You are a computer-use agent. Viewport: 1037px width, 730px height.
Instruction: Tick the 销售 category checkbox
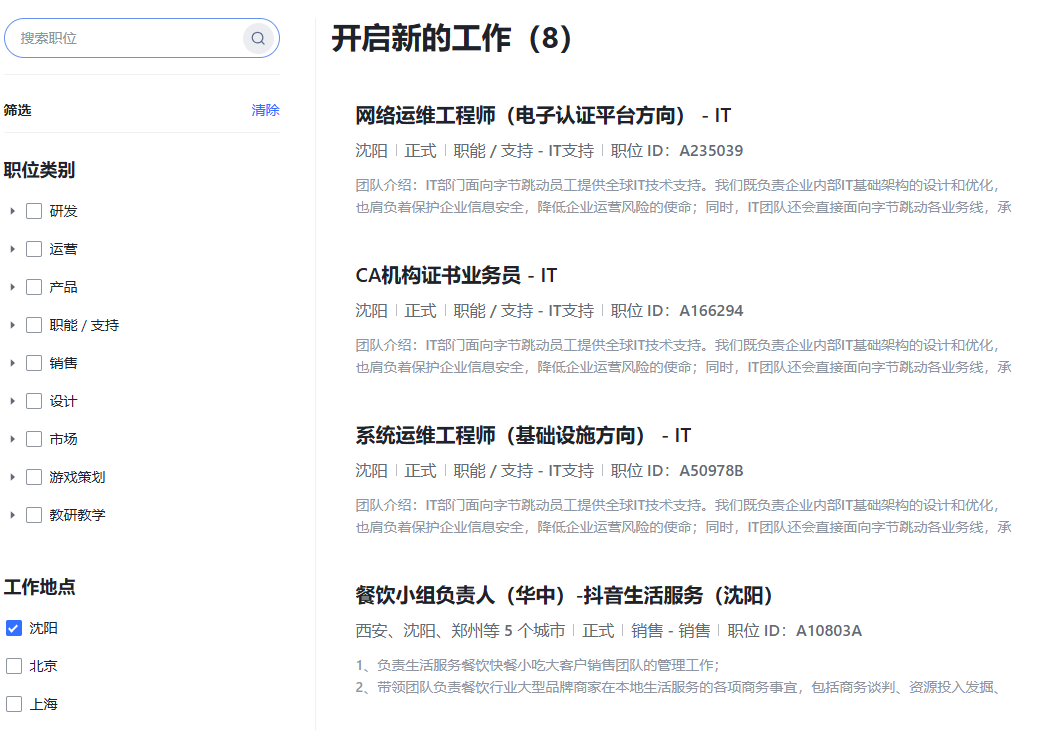pyautogui.click(x=34, y=363)
